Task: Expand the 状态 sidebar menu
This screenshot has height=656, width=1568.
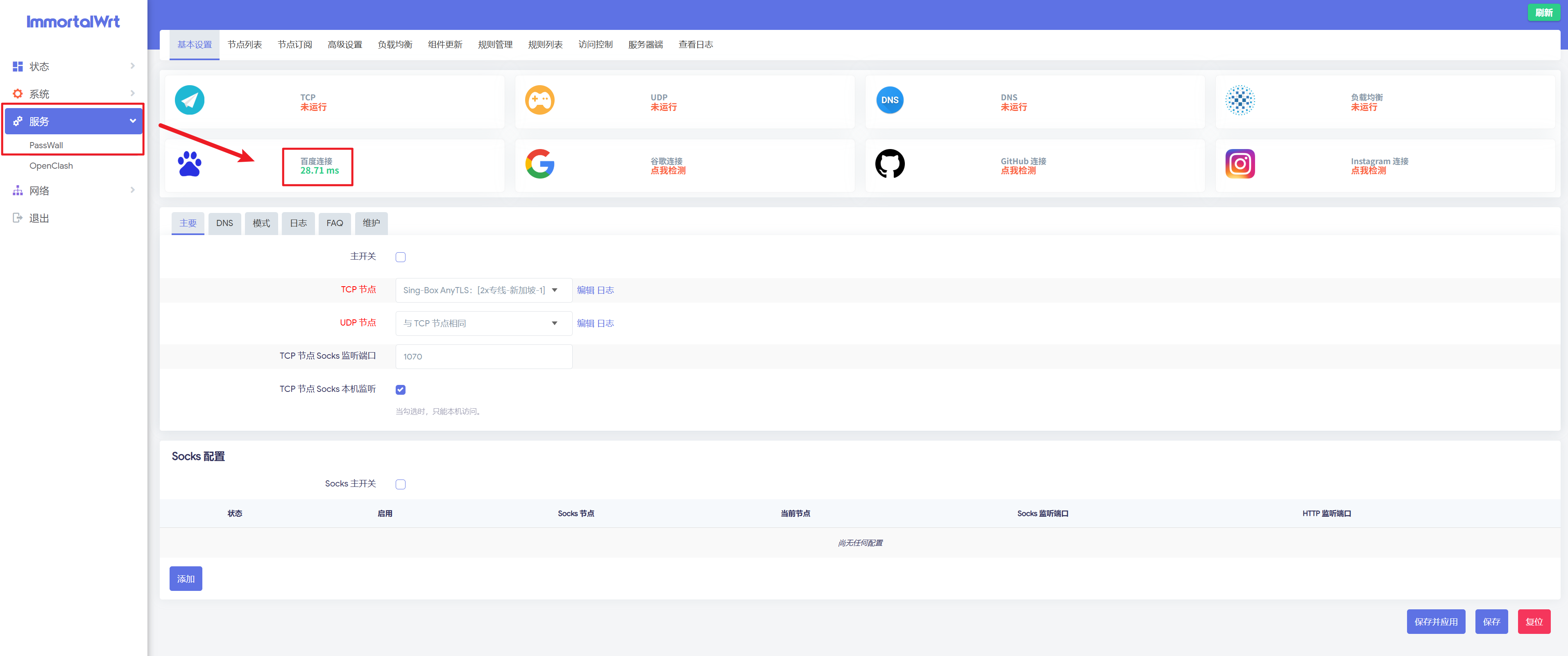Action: (x=74, y=66)
